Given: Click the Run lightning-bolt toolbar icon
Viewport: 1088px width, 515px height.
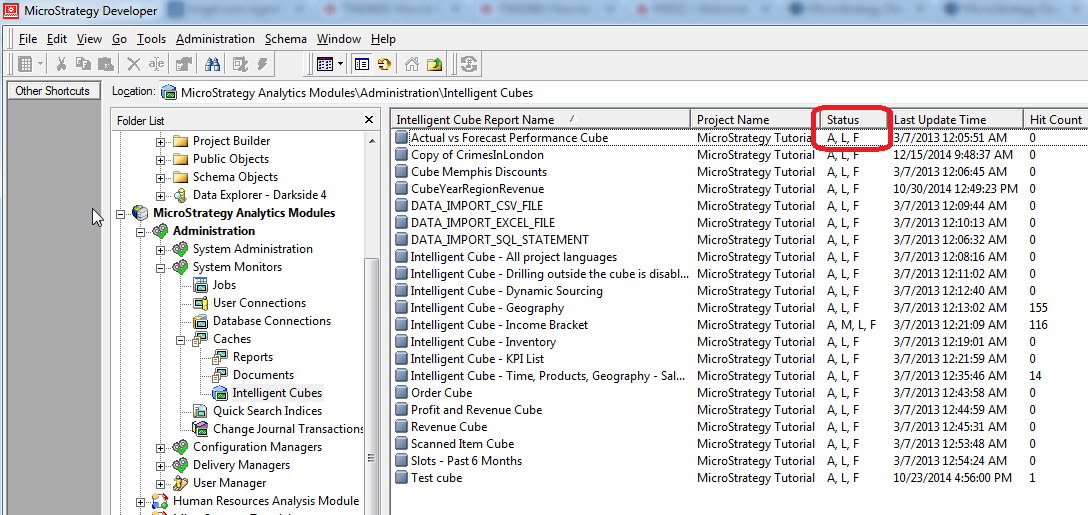Looking at the screenshot, I should pyautogui.click(x=262, y=64).
